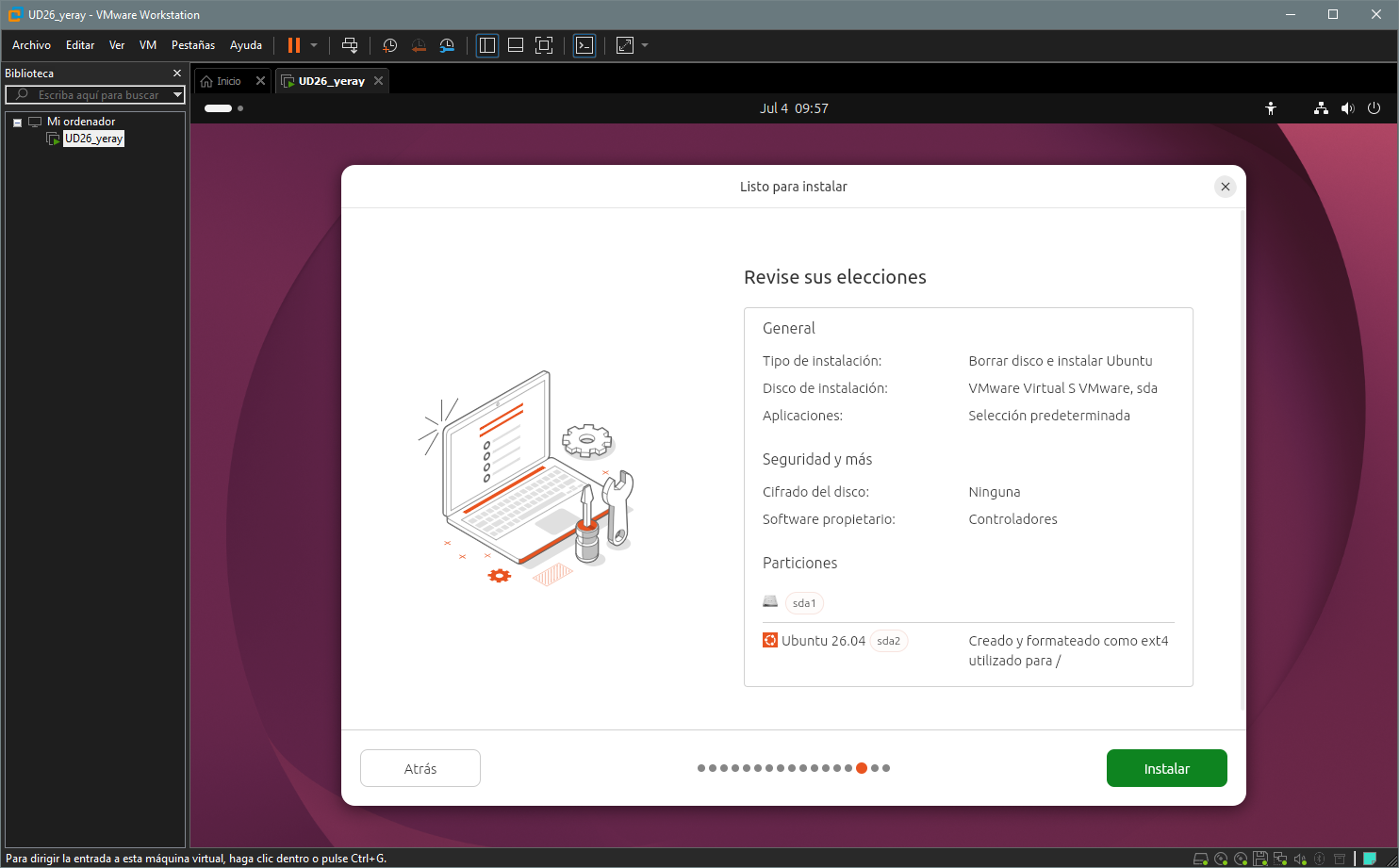
Task: Click the Ubuntu power icon
Action: pyautogui.click(x=1374, y=108)
